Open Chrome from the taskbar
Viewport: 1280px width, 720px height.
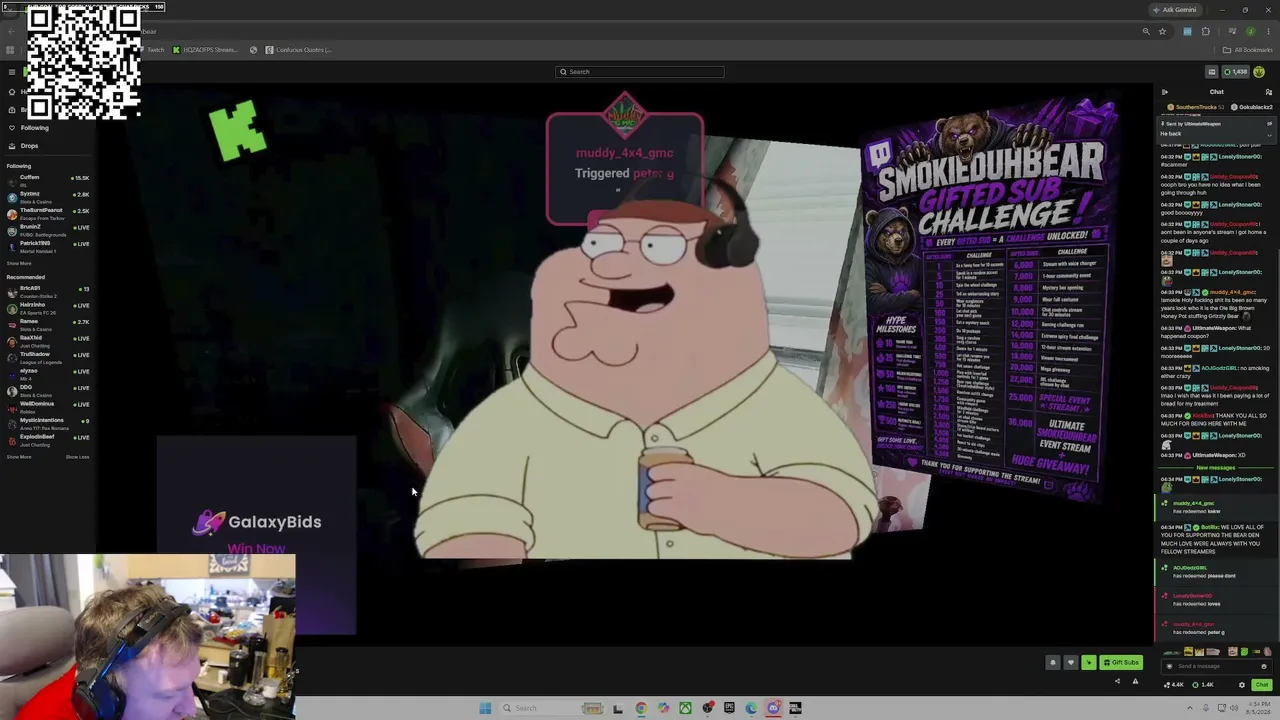(x=641, y=708)
